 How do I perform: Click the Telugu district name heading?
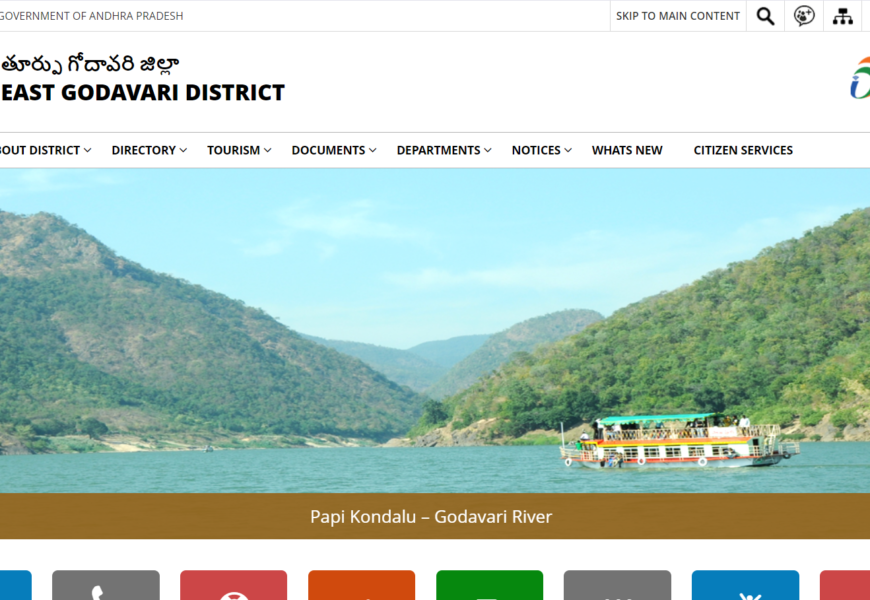coord(90,64)
